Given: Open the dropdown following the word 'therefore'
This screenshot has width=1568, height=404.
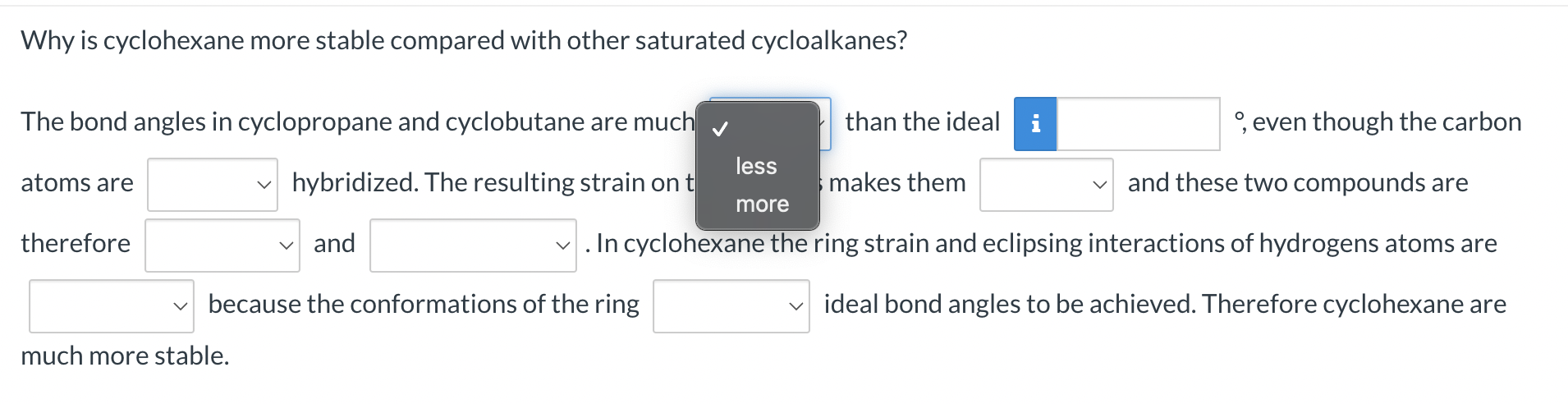Looking at the screenshot, I should coord(222,246).
